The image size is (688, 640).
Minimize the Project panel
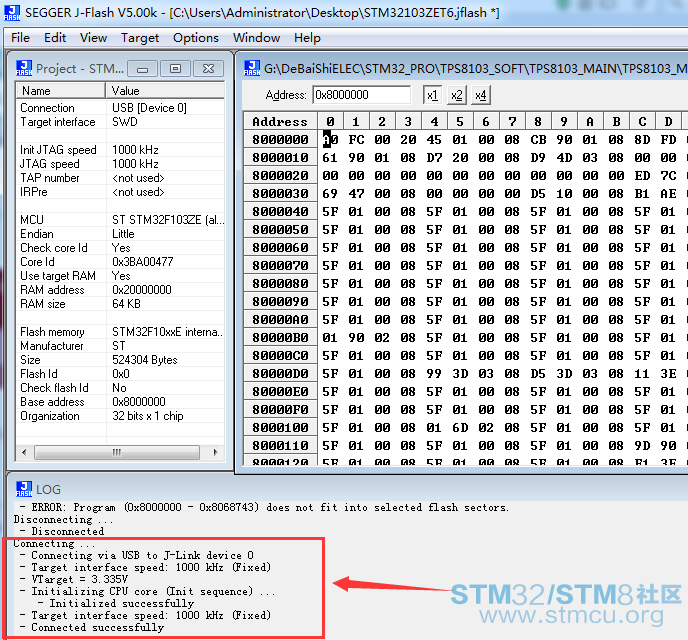(142, 69)
